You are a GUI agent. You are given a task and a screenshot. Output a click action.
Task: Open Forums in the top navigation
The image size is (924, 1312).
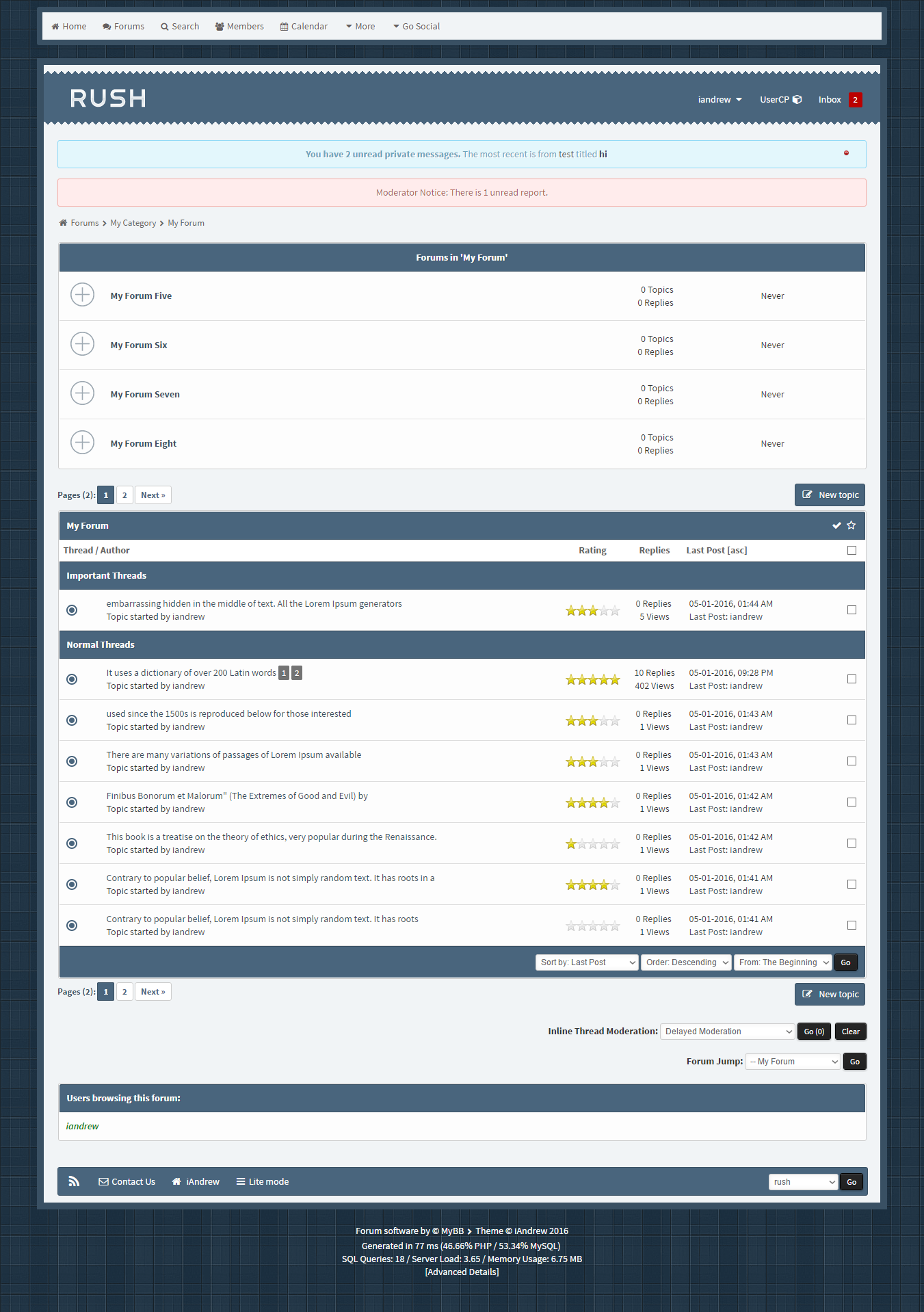(x=124, y=27)
